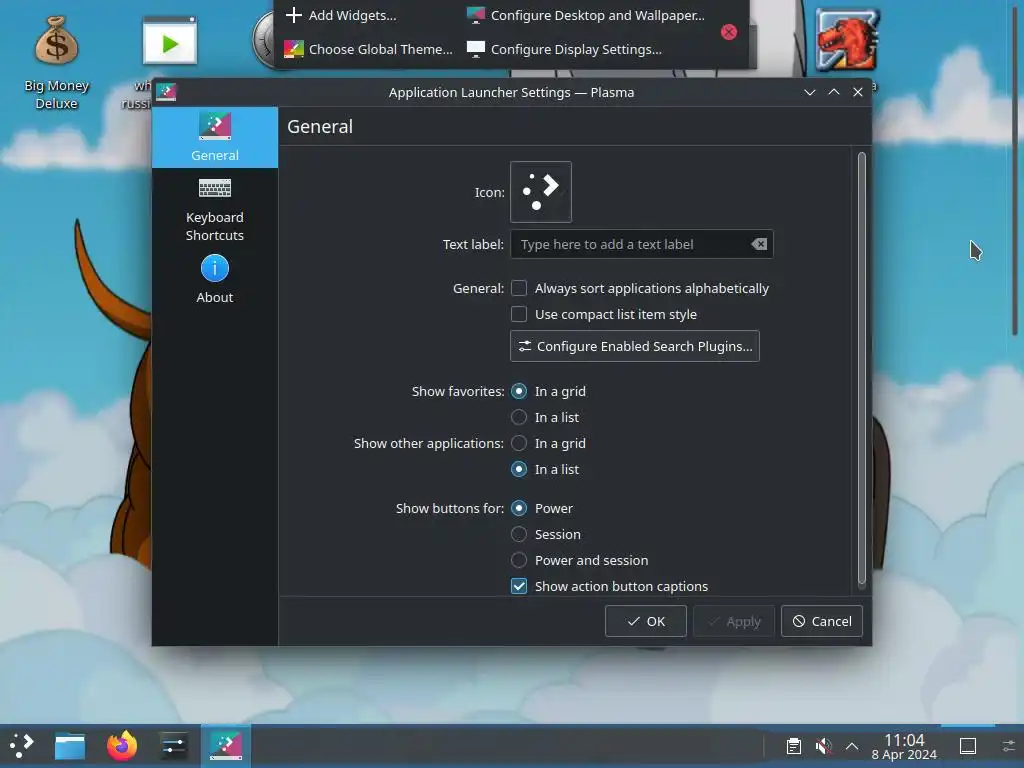Viewport: 1024px width, 768px height.
Task: Open the Keyboard Shortcuts page
Action: pos(214,210)
